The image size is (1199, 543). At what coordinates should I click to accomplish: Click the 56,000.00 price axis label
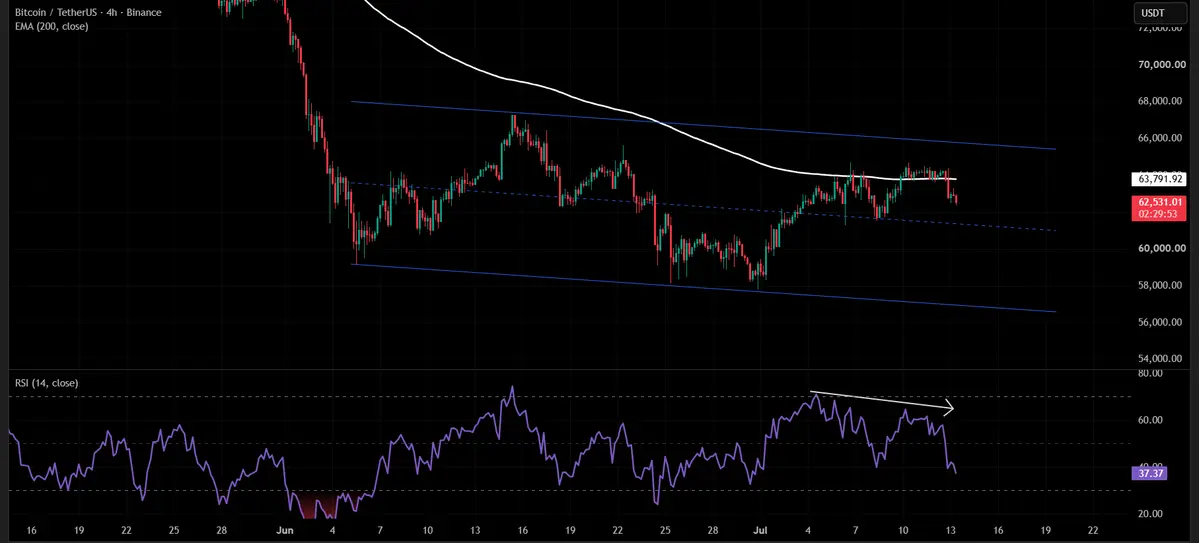coord(1161,322)
